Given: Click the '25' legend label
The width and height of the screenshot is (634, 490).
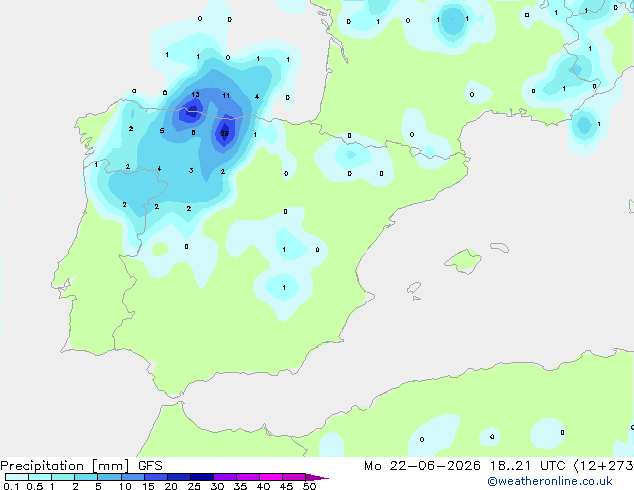Looking at the screenshot, I should (194, 486).
